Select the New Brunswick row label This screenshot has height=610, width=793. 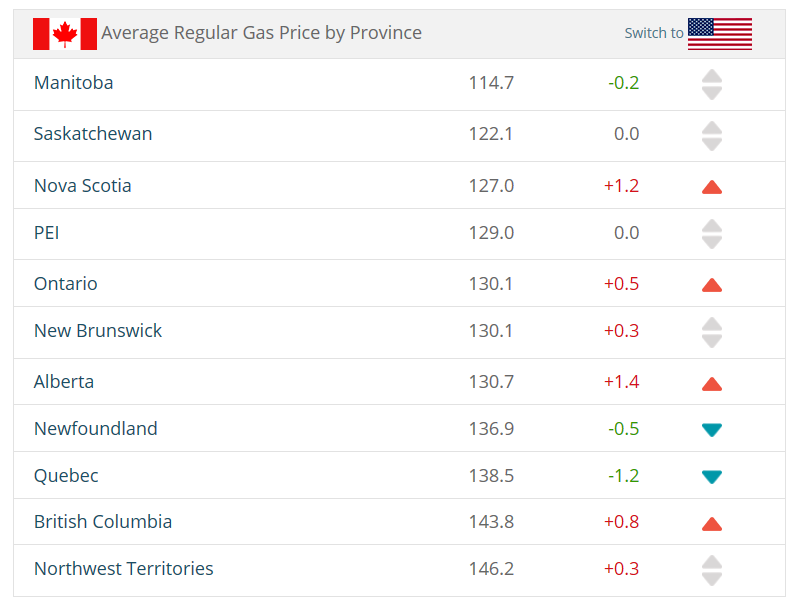(98, 331)
